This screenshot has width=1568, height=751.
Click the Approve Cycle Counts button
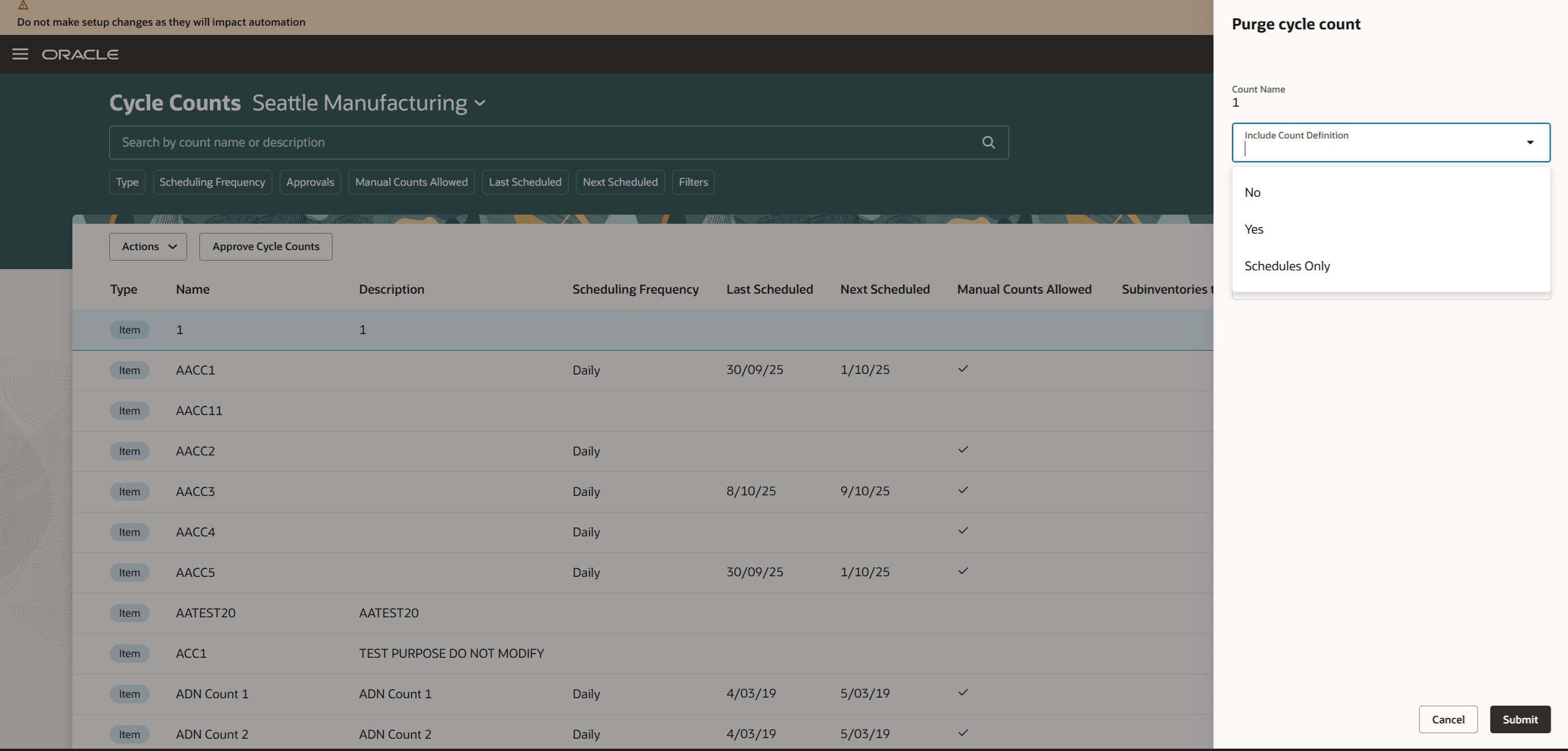[x=266, y=246]
